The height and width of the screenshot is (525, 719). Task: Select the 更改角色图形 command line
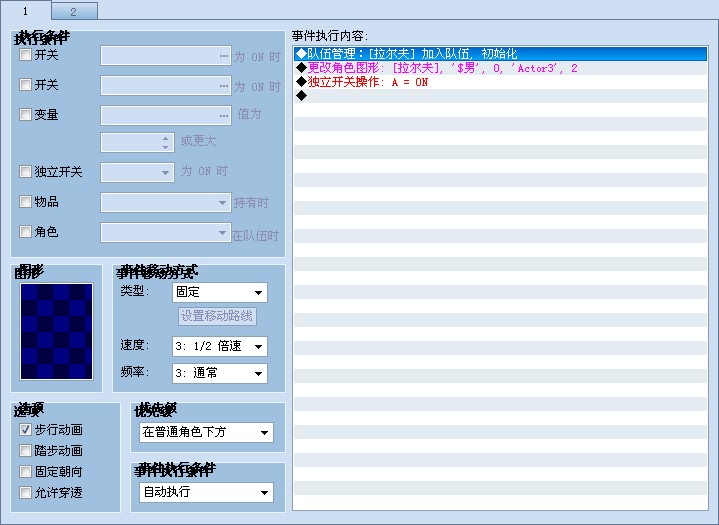[500, 68]
